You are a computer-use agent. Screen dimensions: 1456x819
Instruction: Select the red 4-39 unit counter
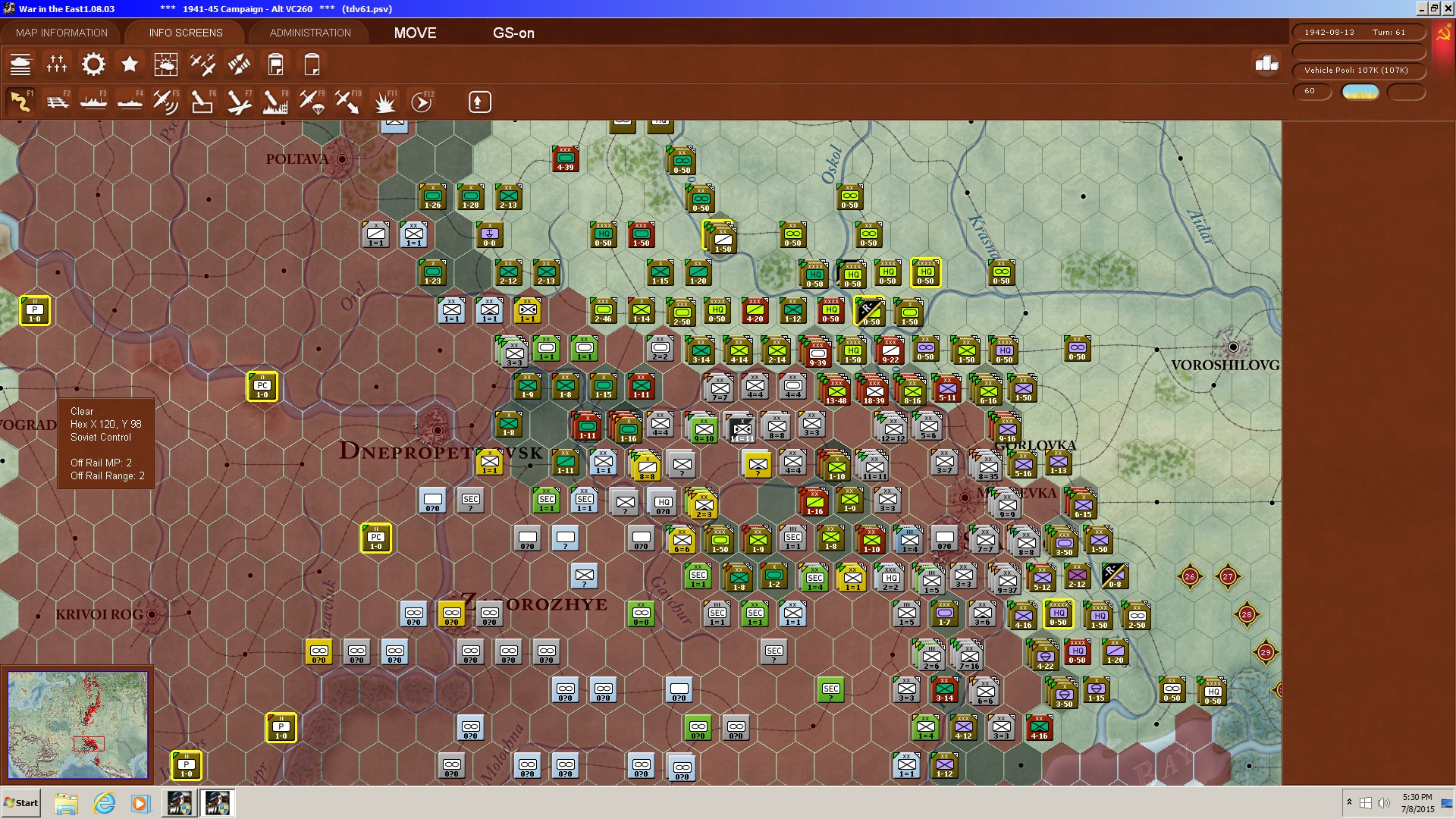click(x=565, y=159)
